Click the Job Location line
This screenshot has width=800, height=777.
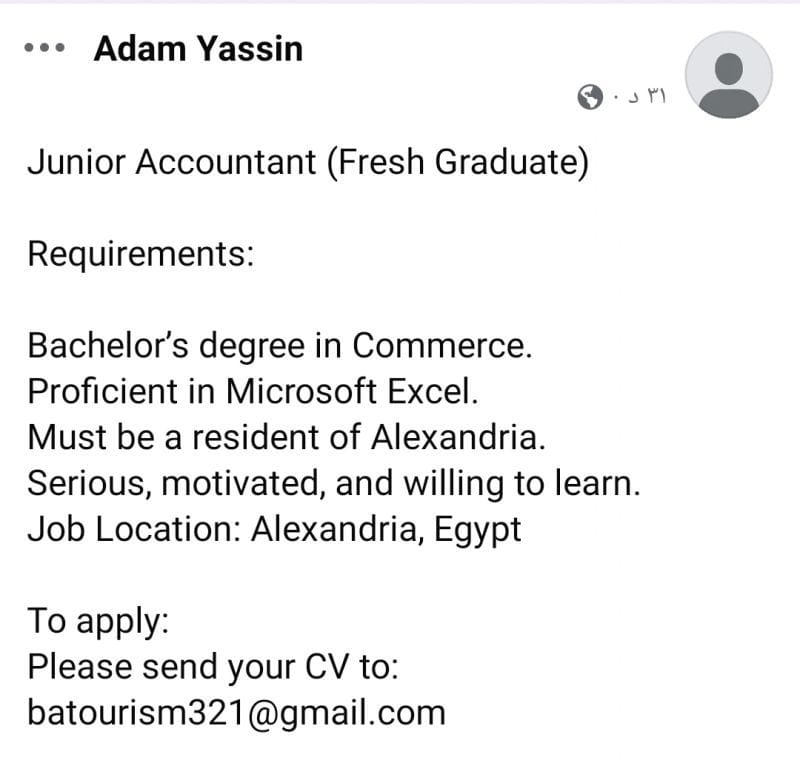(x=274, y=531)
